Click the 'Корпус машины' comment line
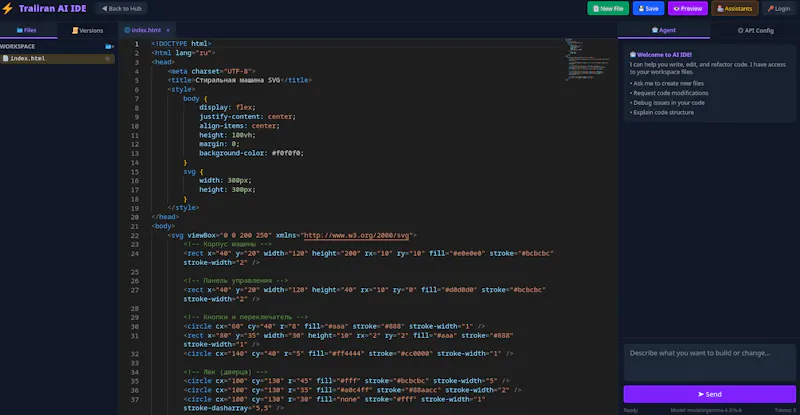The height and width of the screenshot is (415, 800). point(228,245)
